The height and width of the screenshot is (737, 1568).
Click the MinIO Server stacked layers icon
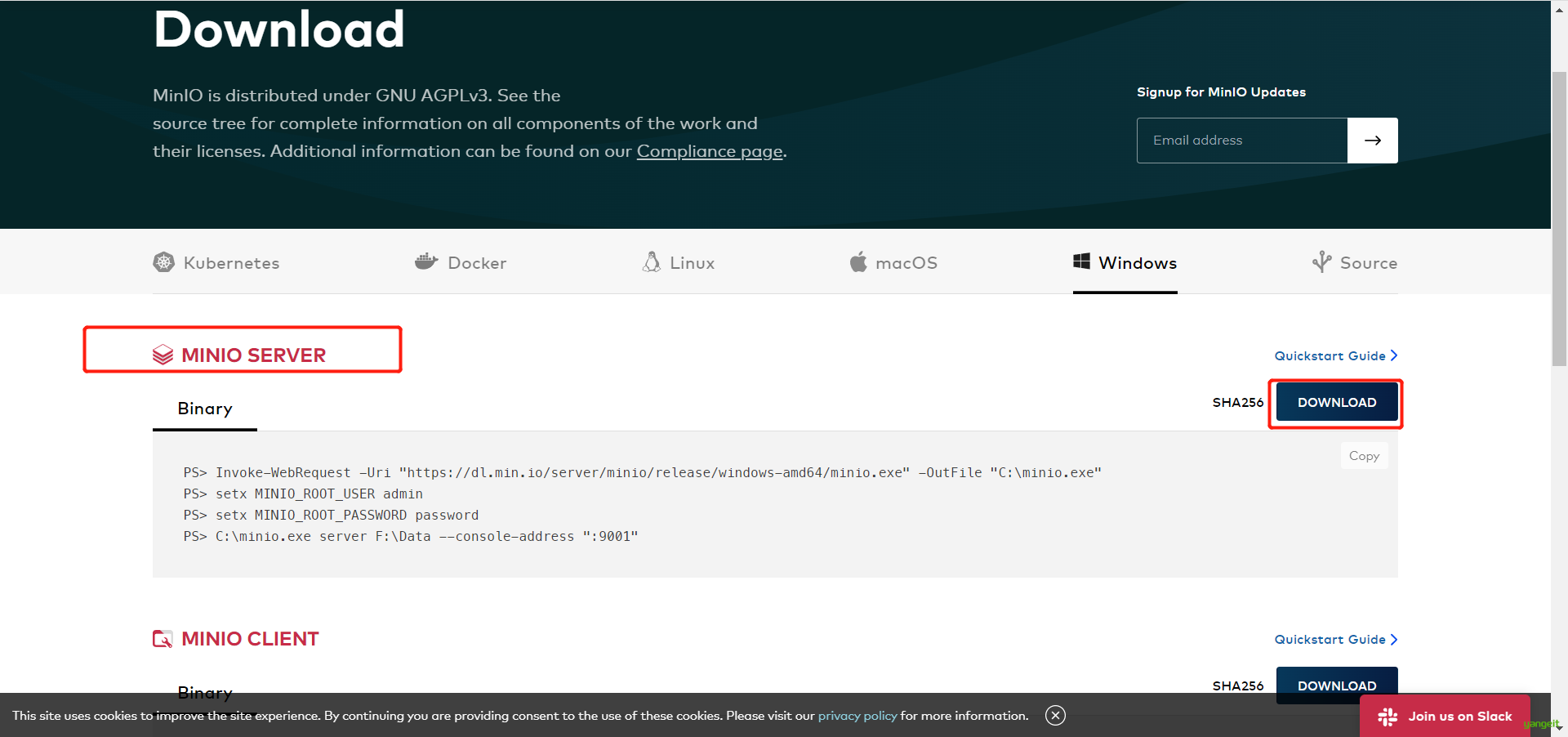click(163, 355)
